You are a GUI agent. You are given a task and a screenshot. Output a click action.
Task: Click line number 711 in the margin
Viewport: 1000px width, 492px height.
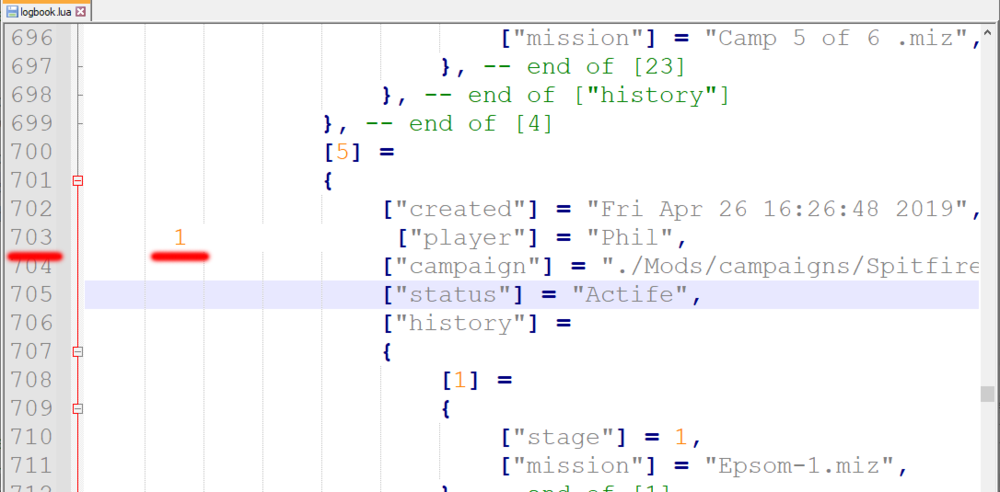tap(32, 465)
